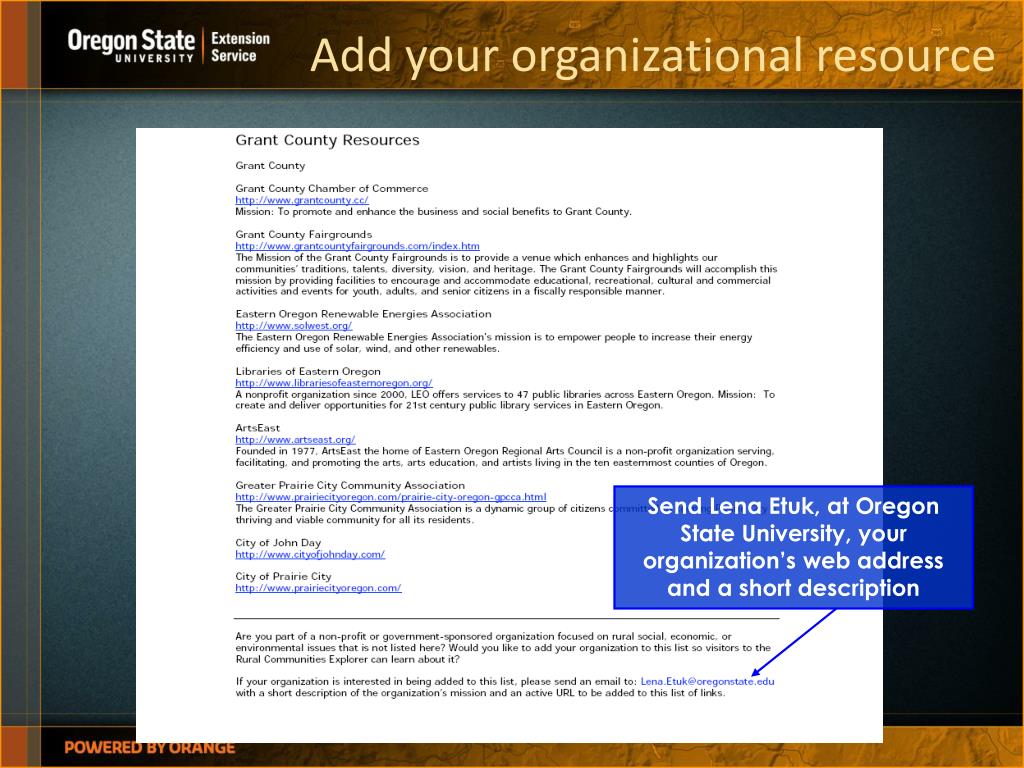Image resolution: width=1024 pixels, height=768 pixels.
Task: Click 'Eastern Oregon Renewable Energies Association' title
Action: click(363, 314)
